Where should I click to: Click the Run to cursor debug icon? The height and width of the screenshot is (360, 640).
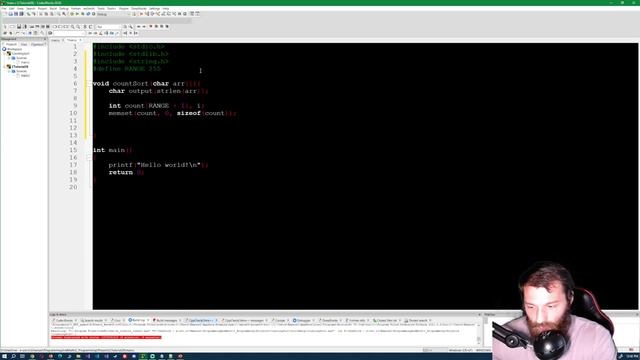coord(147,14)
